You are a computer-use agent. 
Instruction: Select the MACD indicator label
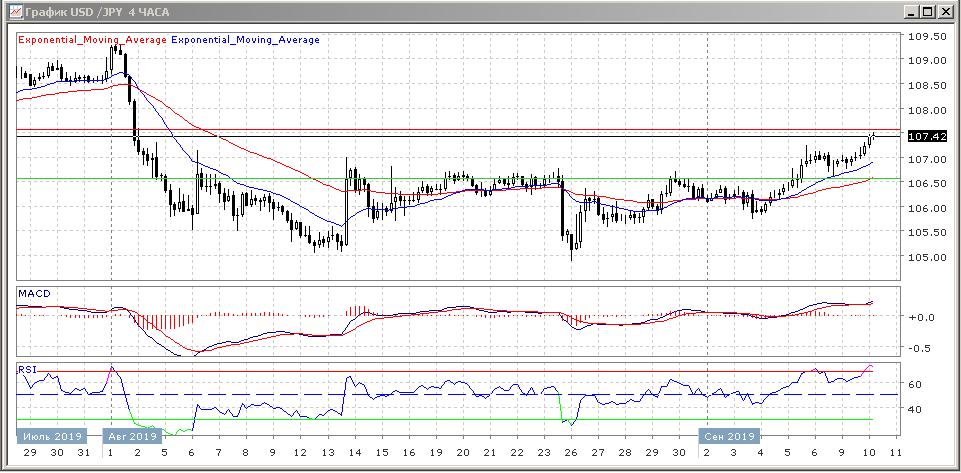point(33,293)
